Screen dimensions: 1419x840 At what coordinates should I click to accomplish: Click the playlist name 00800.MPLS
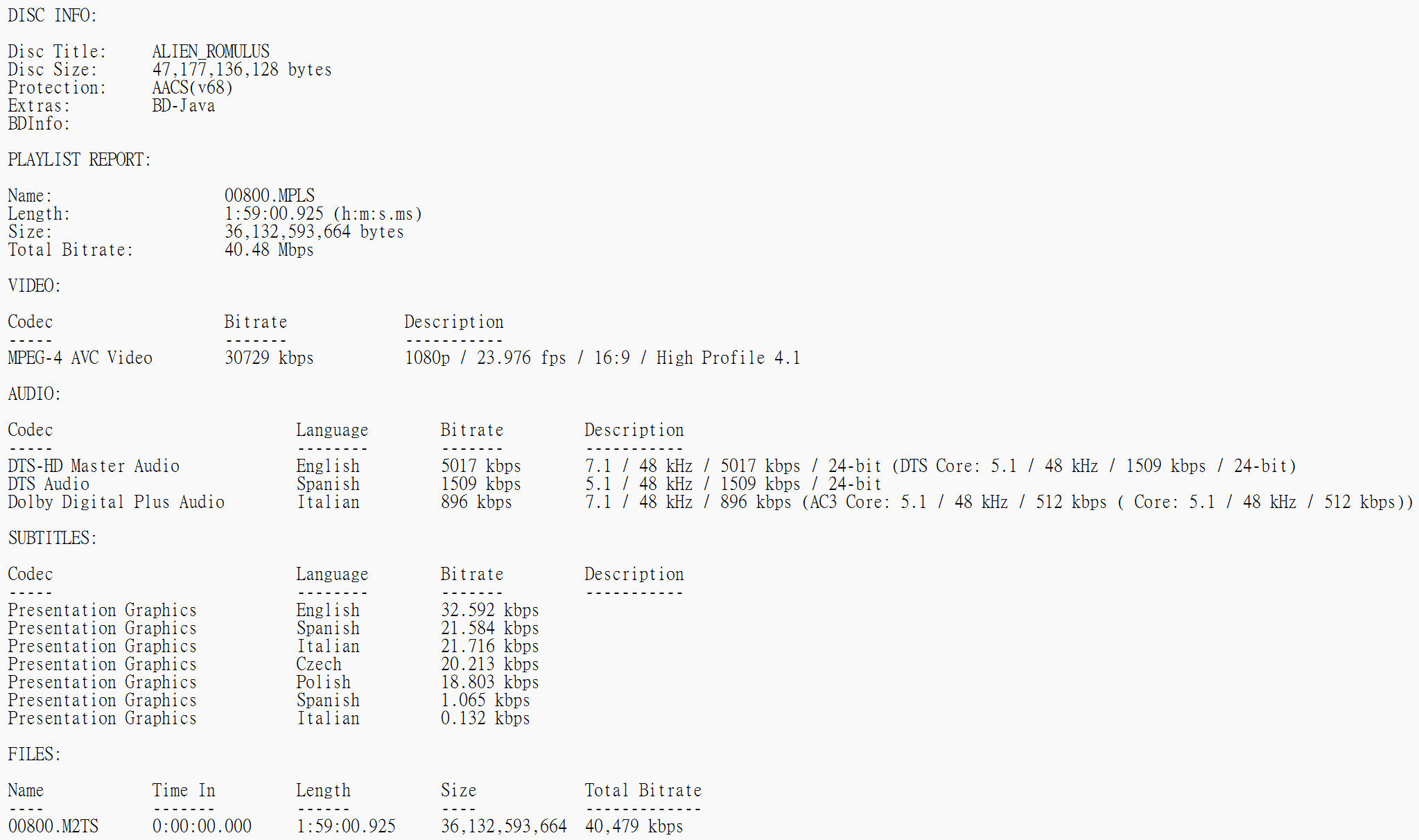(x=269, y=196)
